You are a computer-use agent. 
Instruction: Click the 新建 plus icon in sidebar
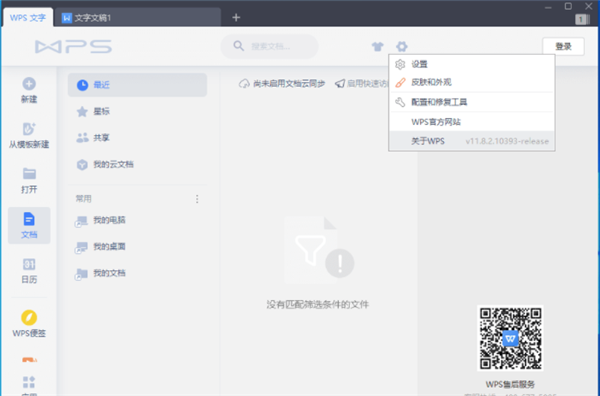(x=29, y=84)
